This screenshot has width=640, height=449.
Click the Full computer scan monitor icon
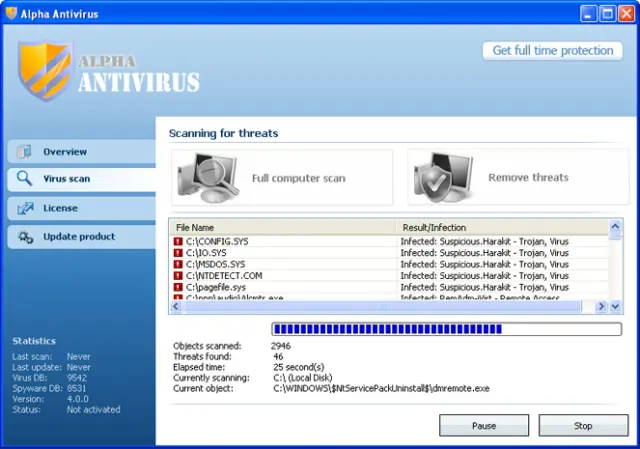208,178
